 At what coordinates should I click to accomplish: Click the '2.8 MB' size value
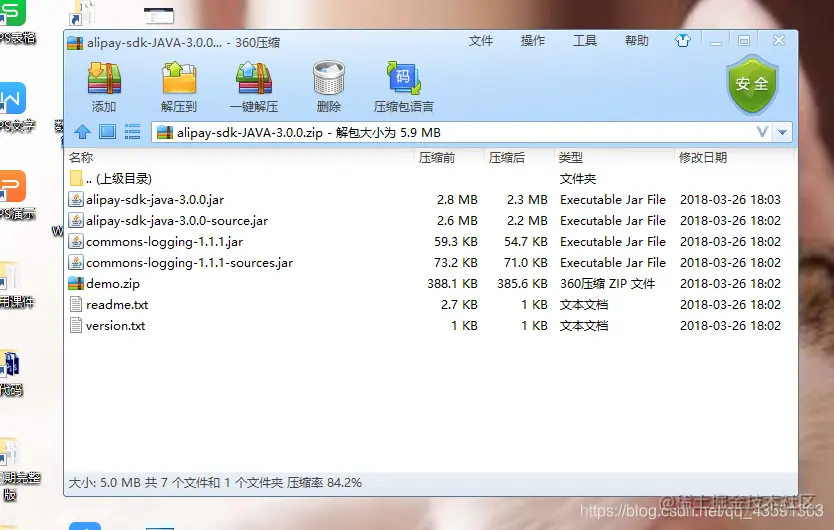coord(457,200)
